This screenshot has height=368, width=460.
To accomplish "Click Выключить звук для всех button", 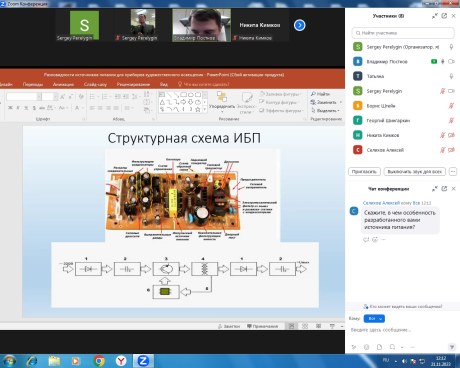I will tap(415, 172).
